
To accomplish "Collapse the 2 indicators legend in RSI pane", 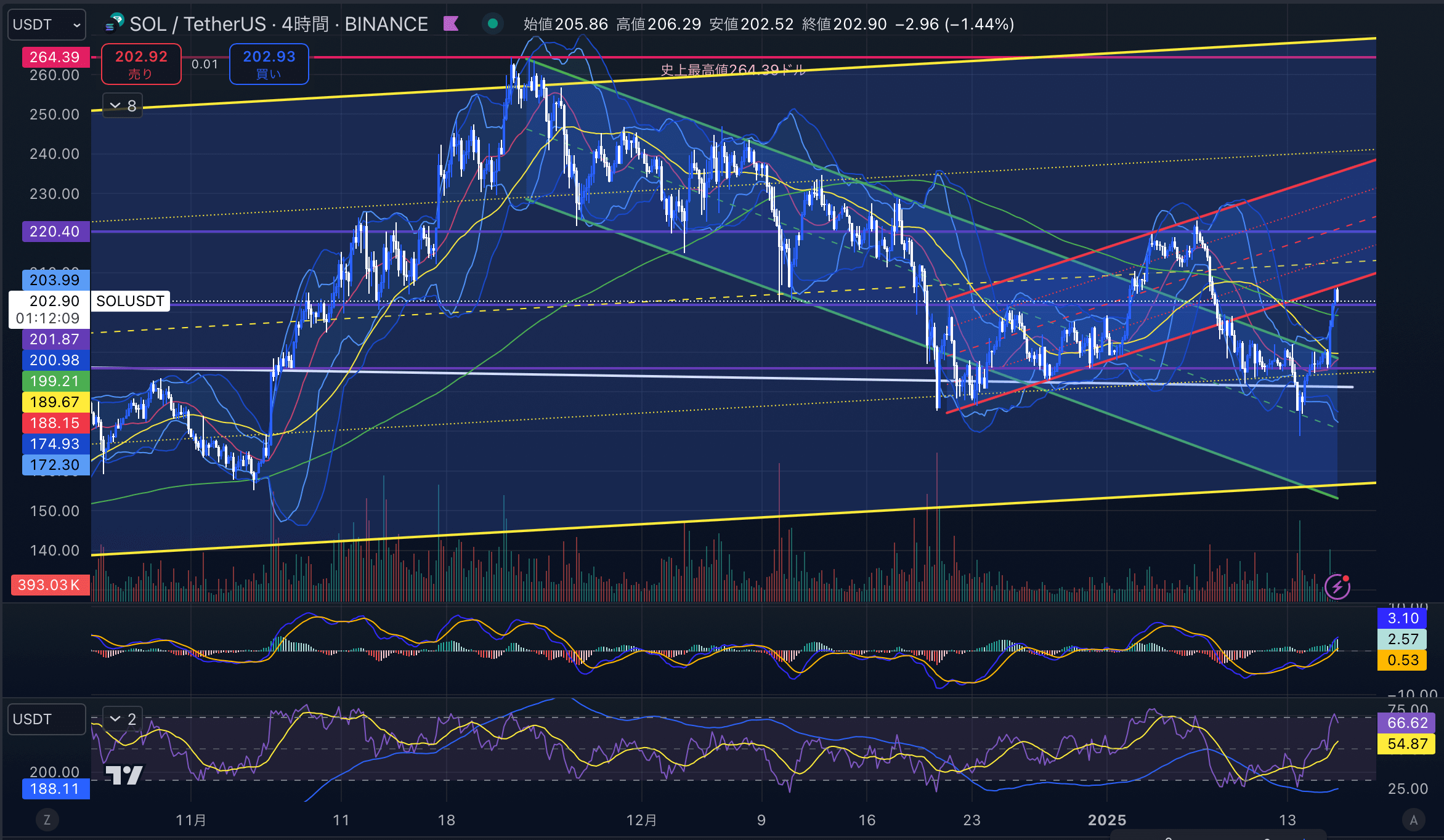I will (123, 719).
